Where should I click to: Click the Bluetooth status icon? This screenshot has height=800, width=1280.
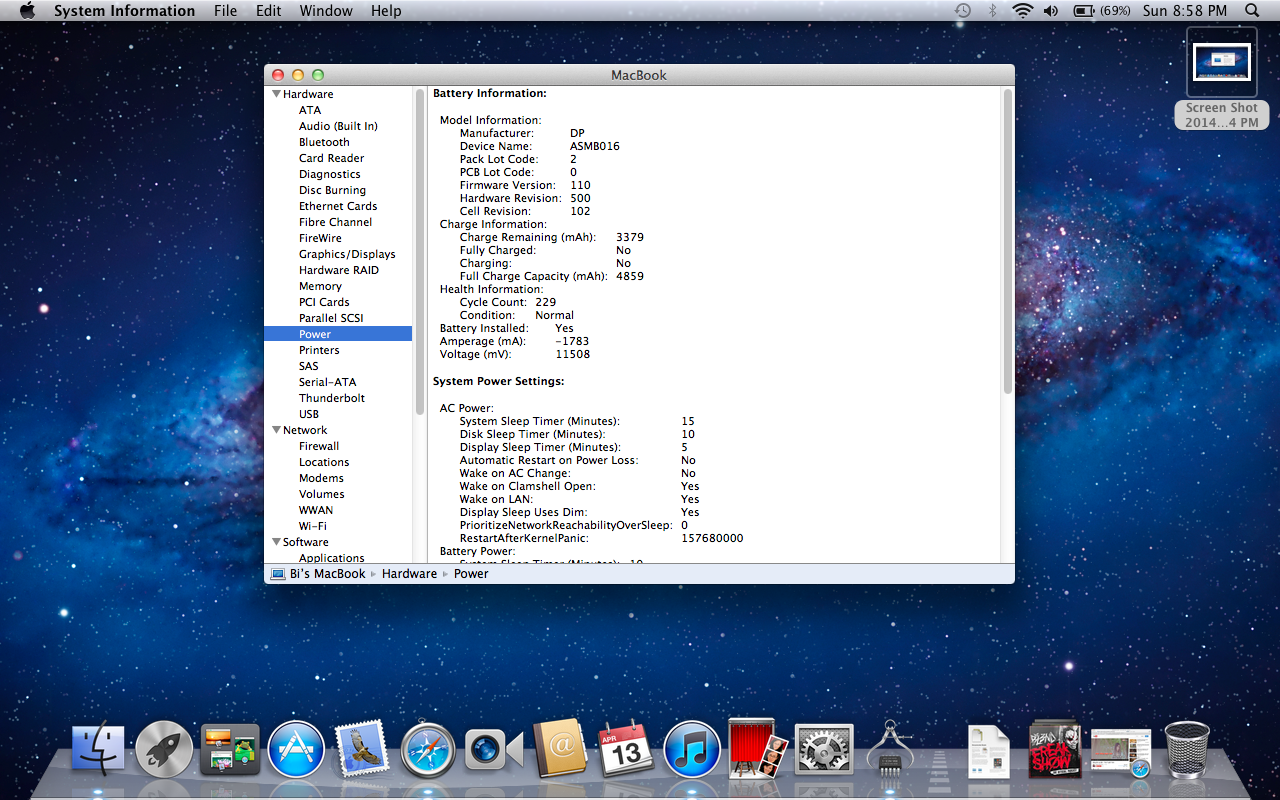click(x=992, y=11)
